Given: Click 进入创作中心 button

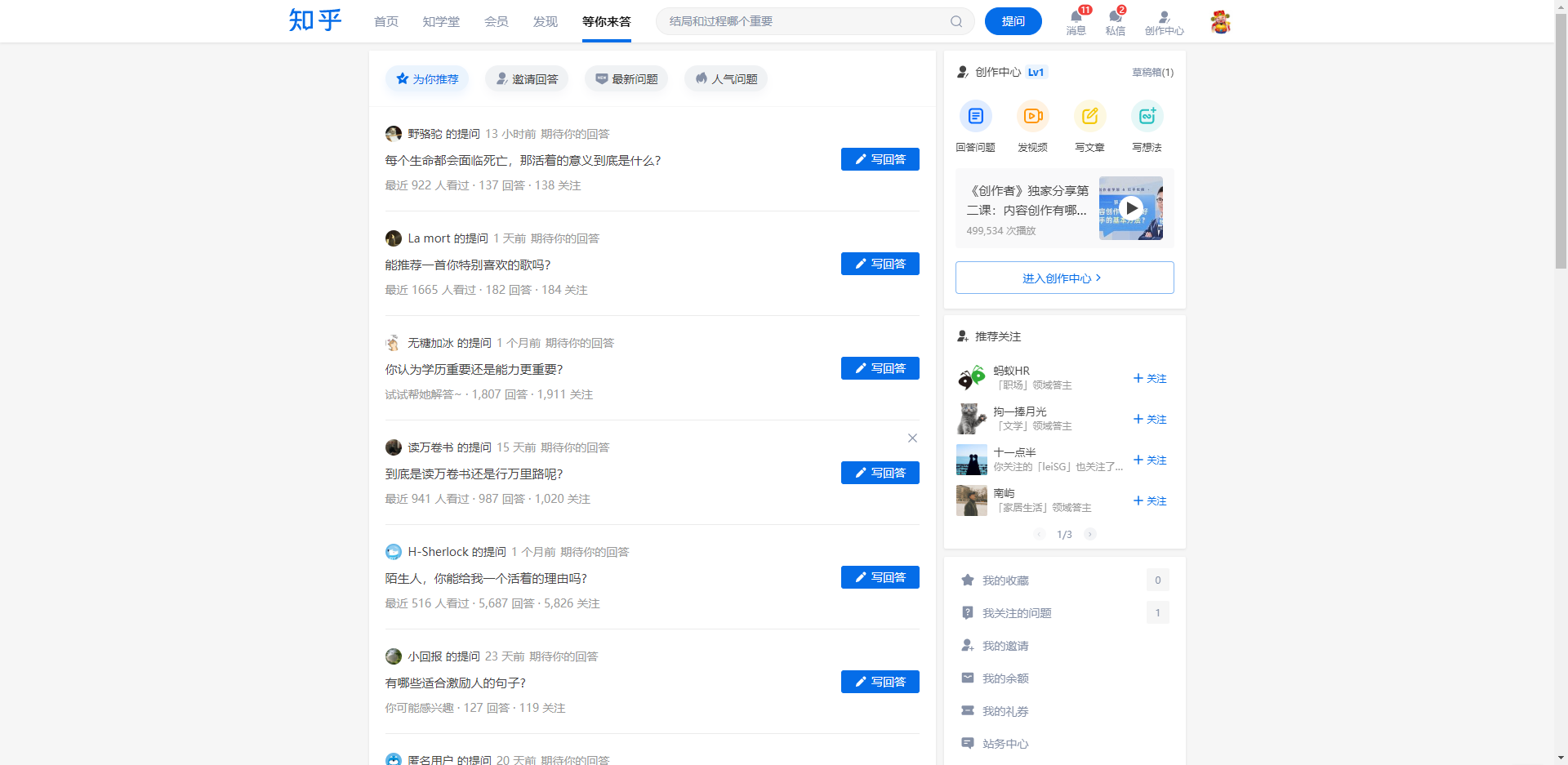Looking at the screenshot, I should click(x=1065, y=278).
